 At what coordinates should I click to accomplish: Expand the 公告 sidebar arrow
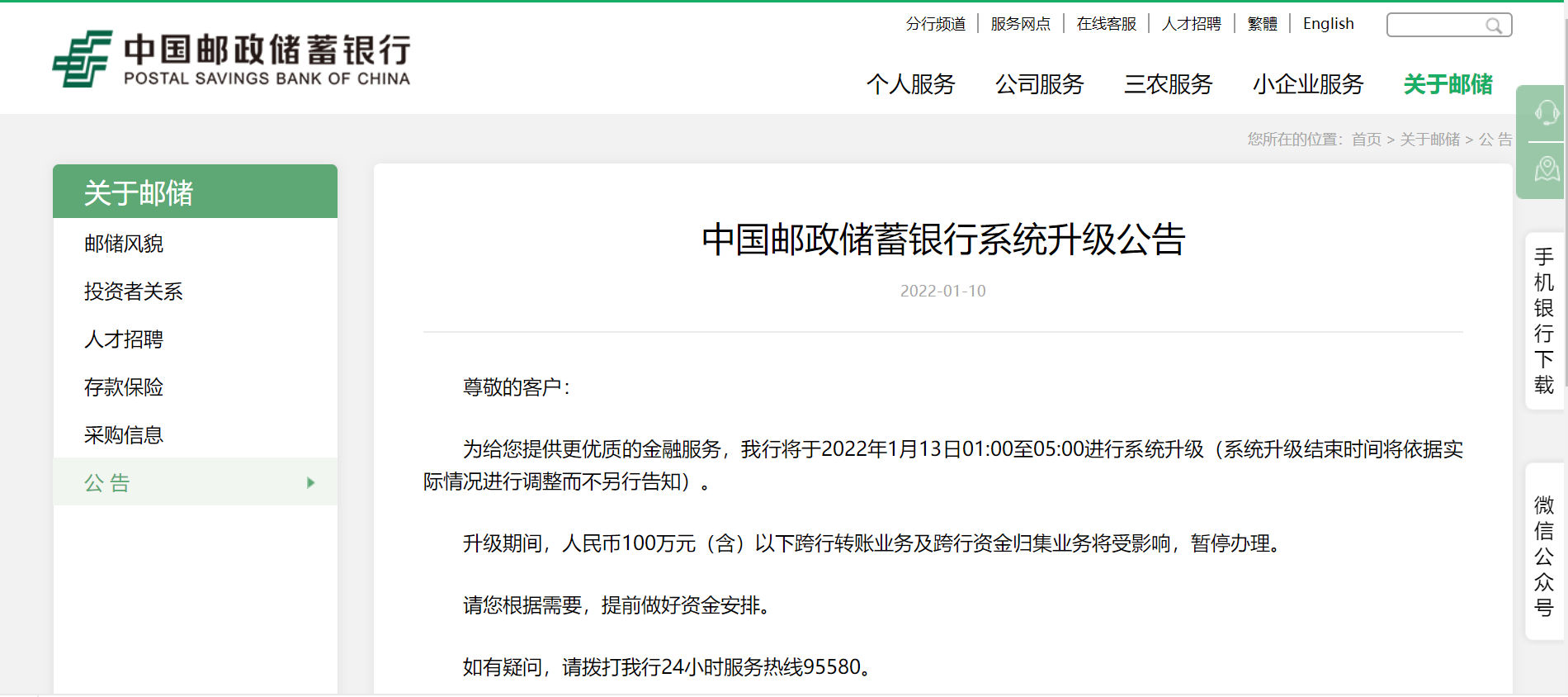[310, 482]
